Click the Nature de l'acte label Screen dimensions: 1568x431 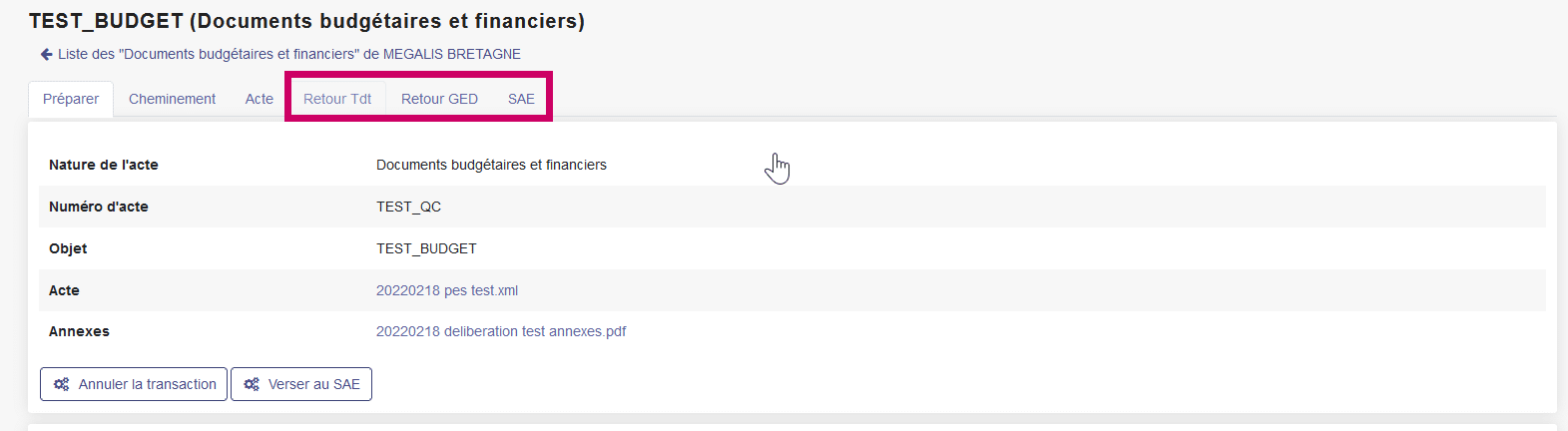[103, 165]
